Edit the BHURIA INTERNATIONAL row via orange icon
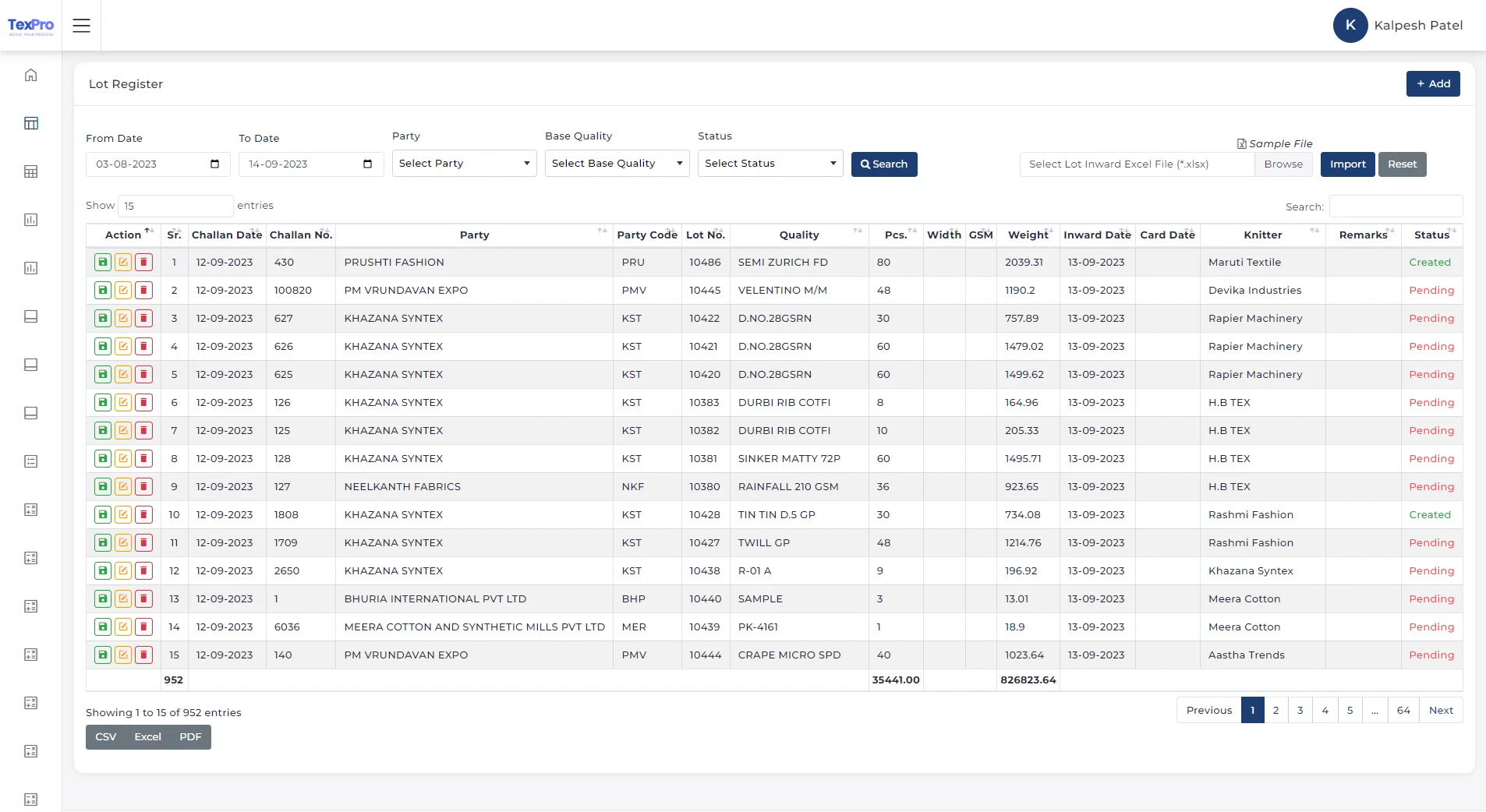The width and height of the screenshot is (1486, 812). click(x=123, y=599)
